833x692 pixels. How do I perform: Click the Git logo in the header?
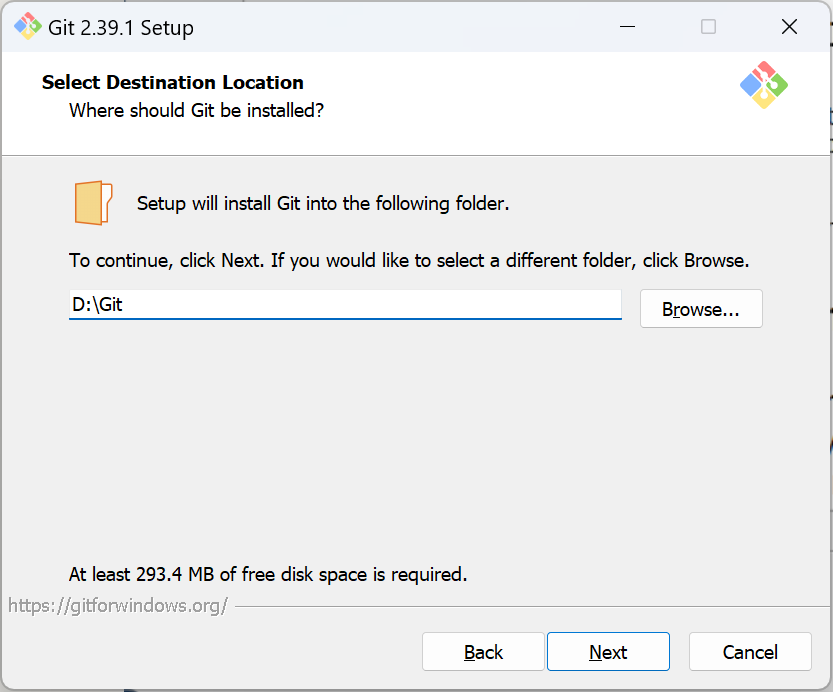764,85
